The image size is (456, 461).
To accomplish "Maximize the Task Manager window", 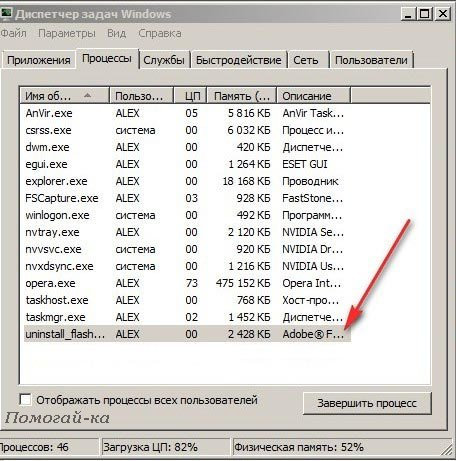I will pyautogui.click(x=425, y=14).
